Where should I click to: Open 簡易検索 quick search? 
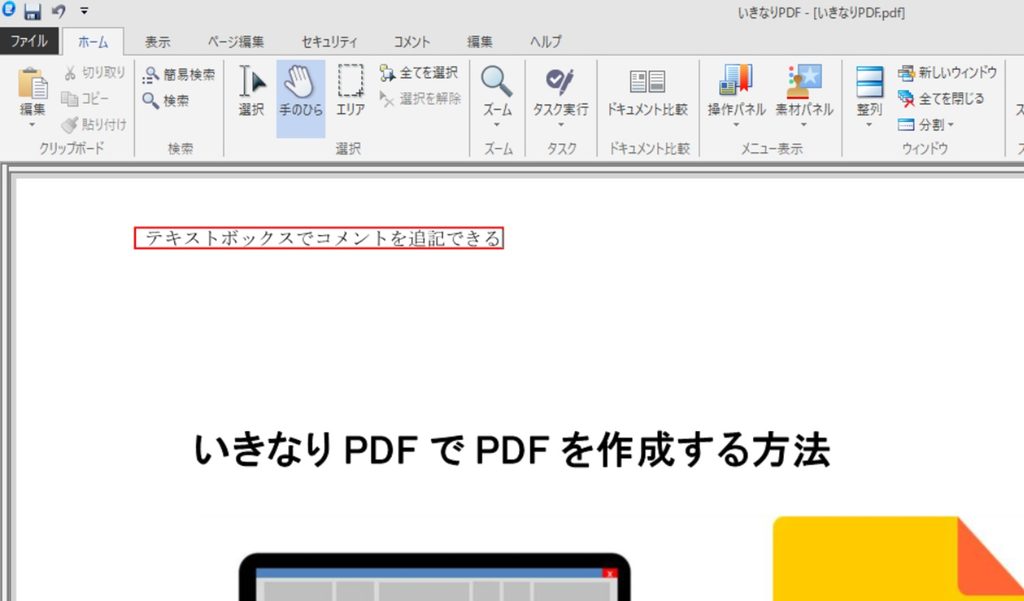point(179,74)
